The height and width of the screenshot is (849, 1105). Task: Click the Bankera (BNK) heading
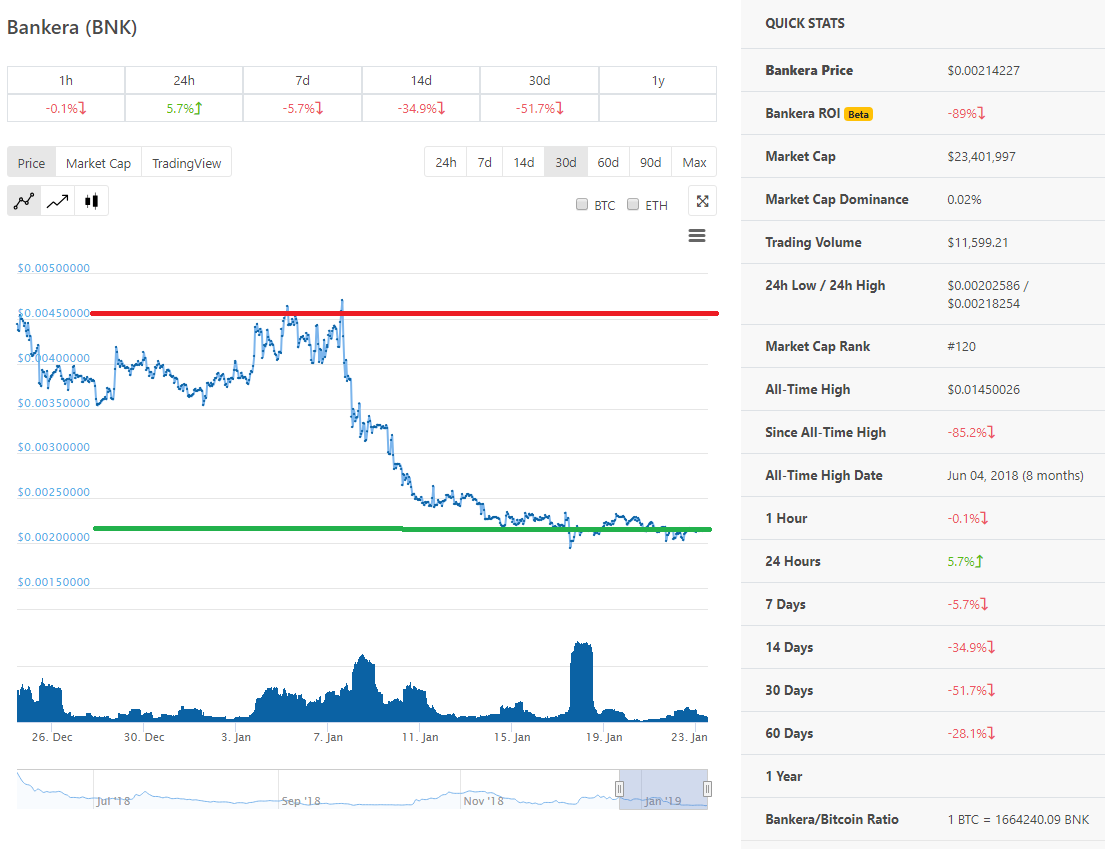coord(72,27)
